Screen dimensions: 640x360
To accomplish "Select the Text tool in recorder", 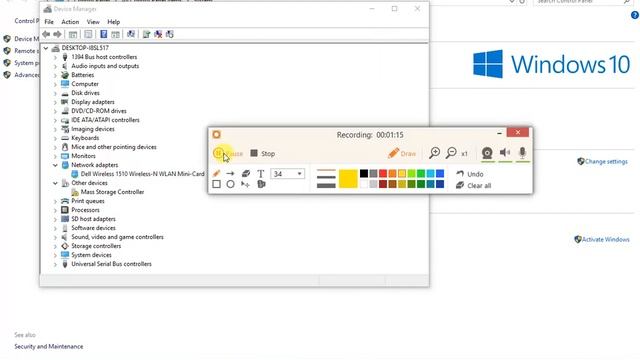I will [x=260, y=173].
